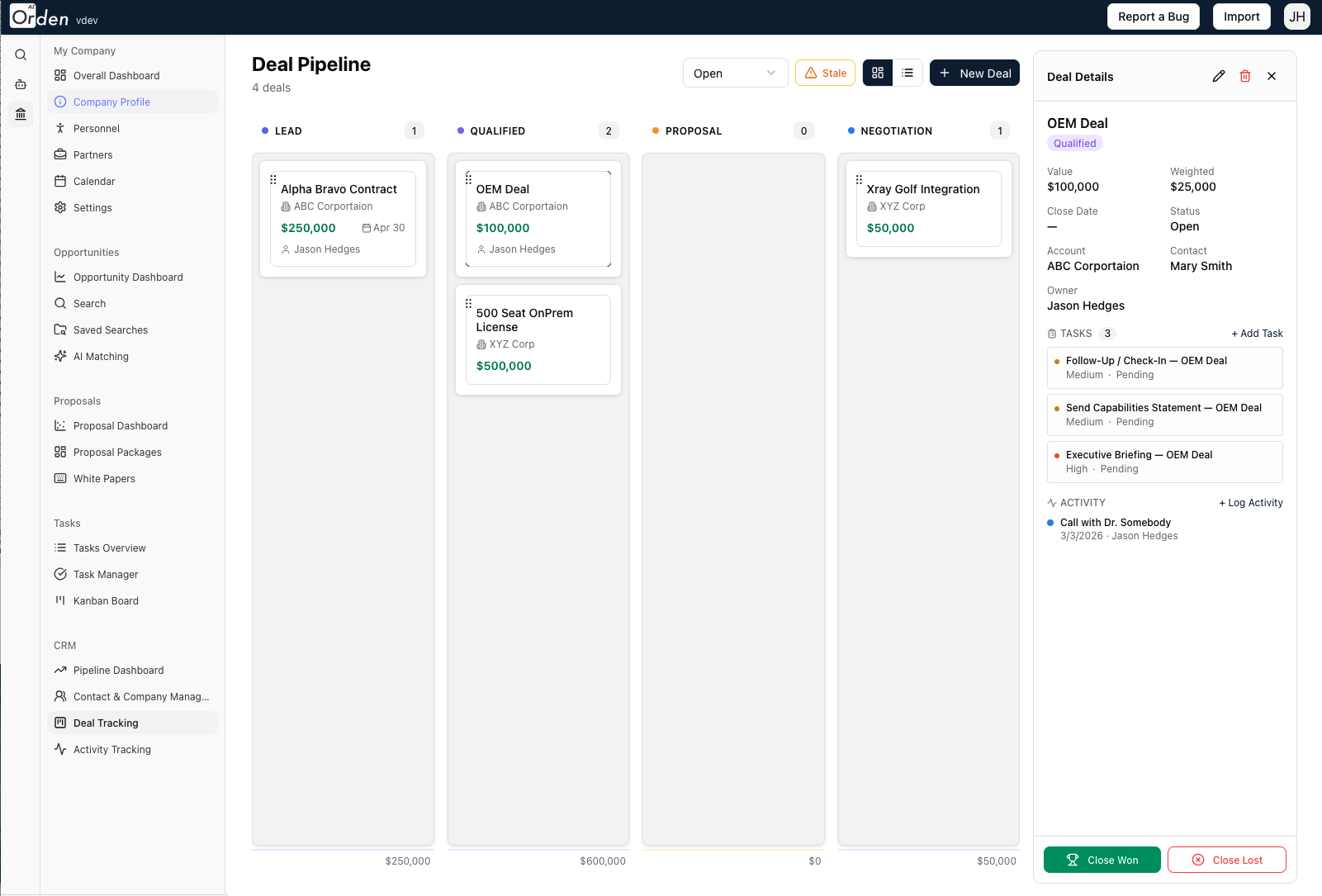Image resolution: width=1322 pixels, height=896 pixels.
Task: Mark the OEM Deal as Close Won
Action: coord(1102,860)
